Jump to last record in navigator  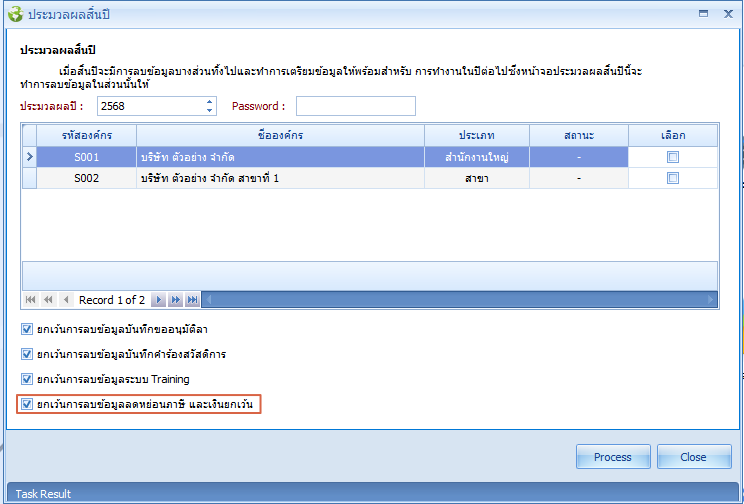click(192, 300)
